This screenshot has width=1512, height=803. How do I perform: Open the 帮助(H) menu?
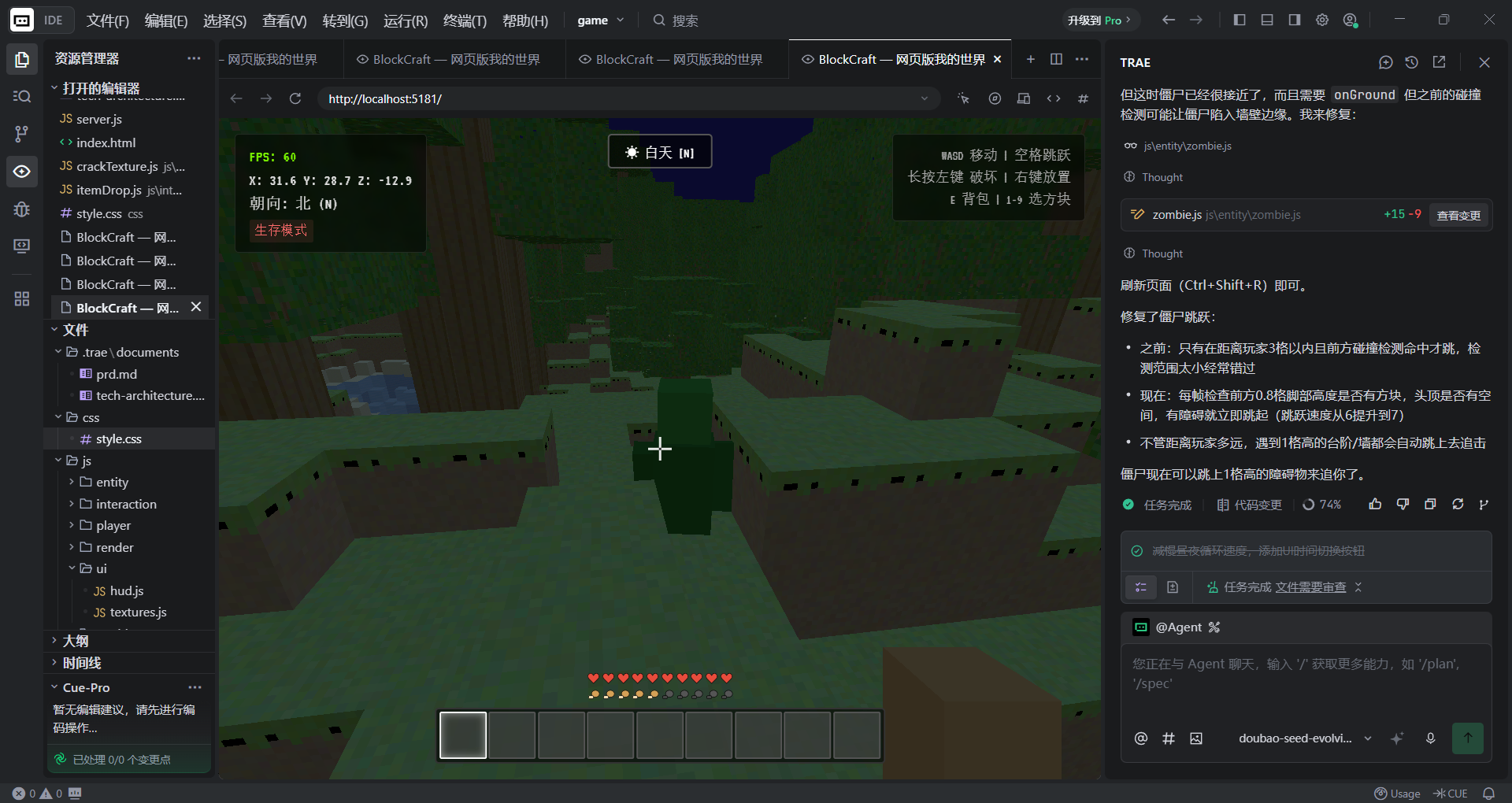point(525,21)
